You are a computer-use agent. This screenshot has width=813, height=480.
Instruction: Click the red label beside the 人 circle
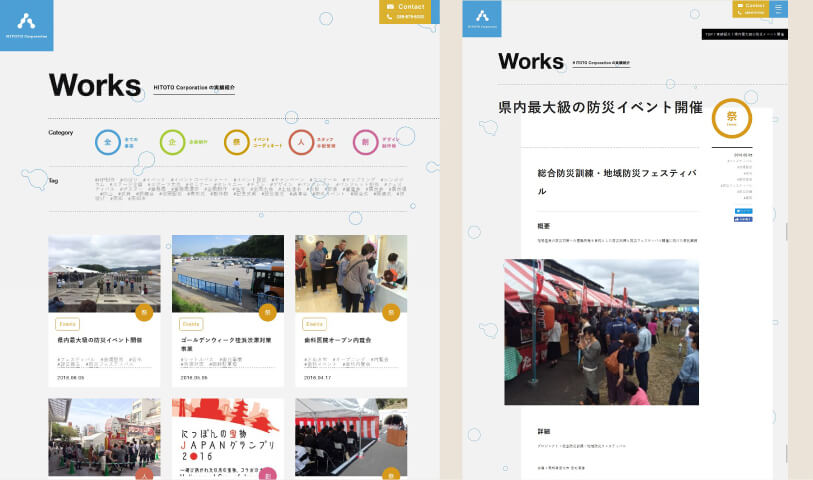pos(326,143)
